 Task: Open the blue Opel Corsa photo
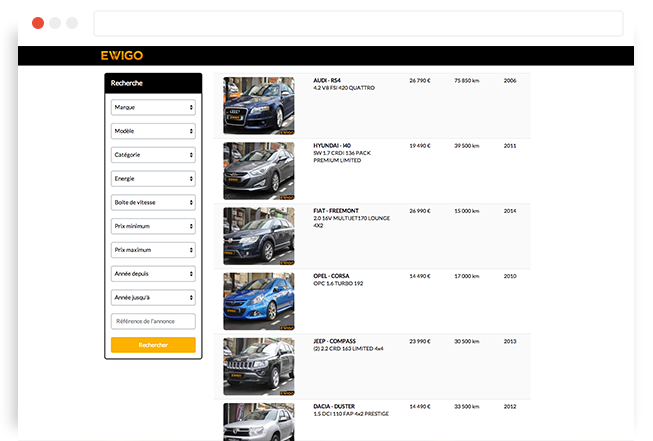[x=259, y=301]
